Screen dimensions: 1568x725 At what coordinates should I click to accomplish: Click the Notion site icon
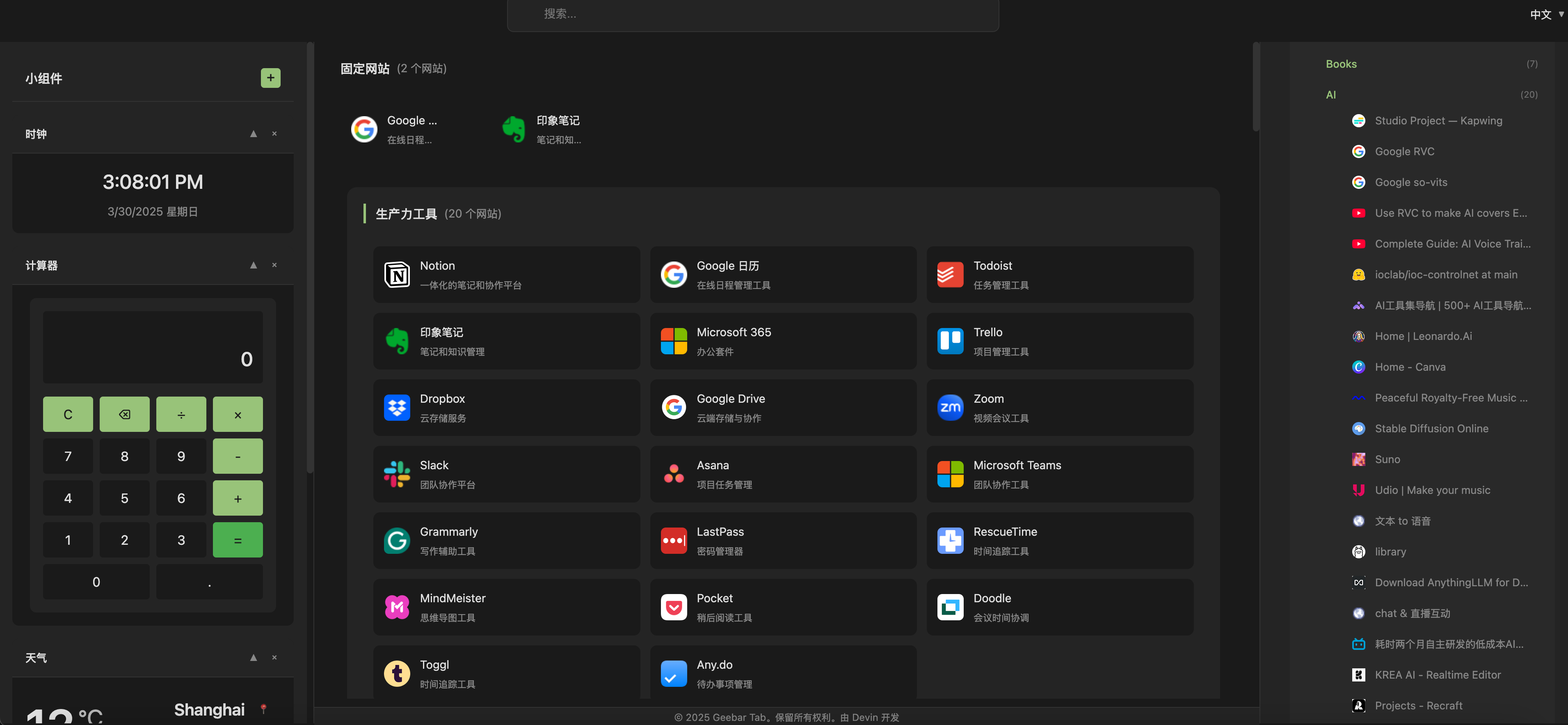click(397, 275)
